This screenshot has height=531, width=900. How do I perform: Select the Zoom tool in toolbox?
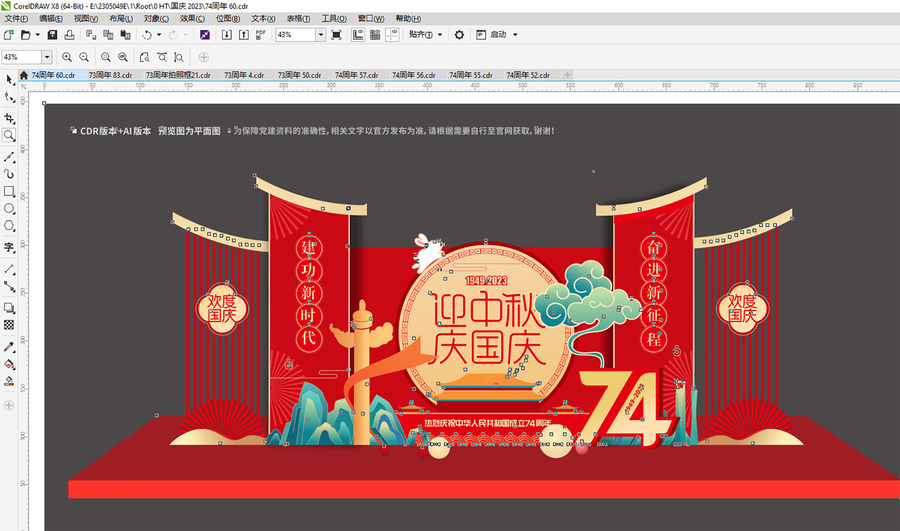(x=9, y=135)
